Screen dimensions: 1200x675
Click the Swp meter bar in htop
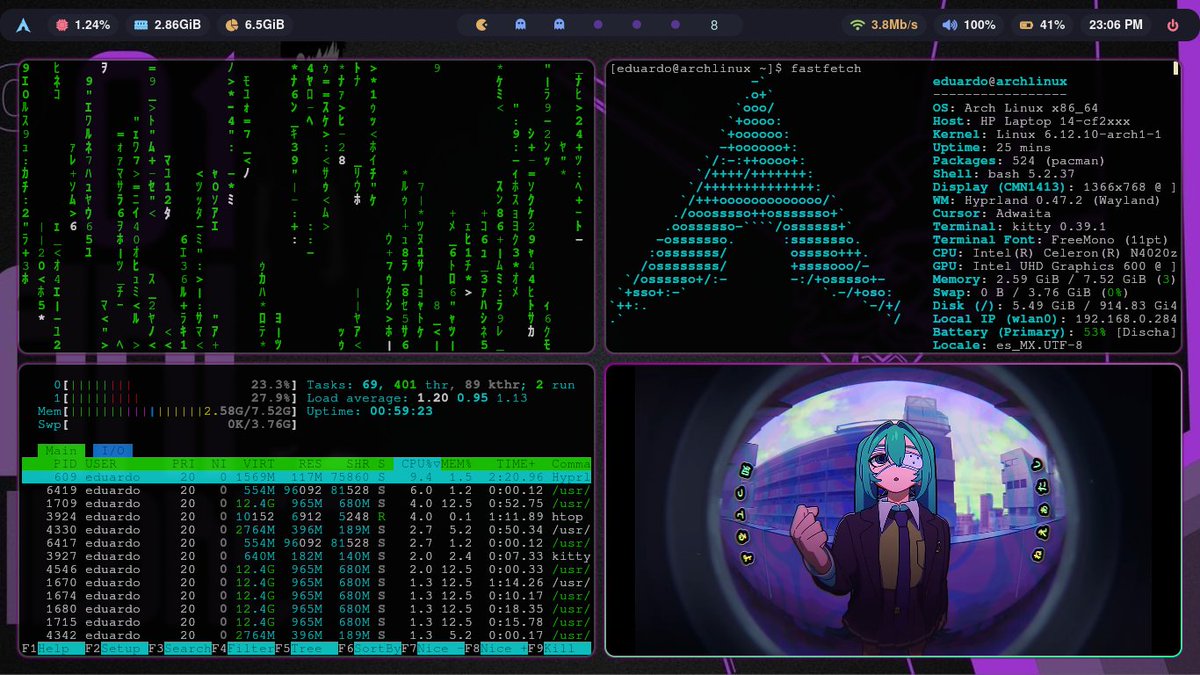point(168,424)
